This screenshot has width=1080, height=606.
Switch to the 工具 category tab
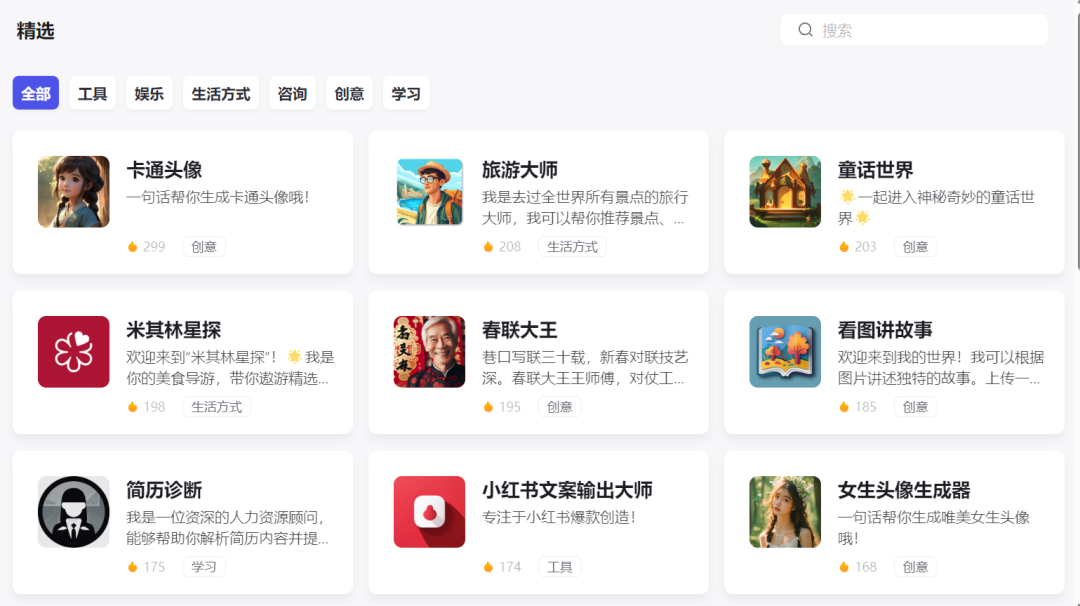92,92
